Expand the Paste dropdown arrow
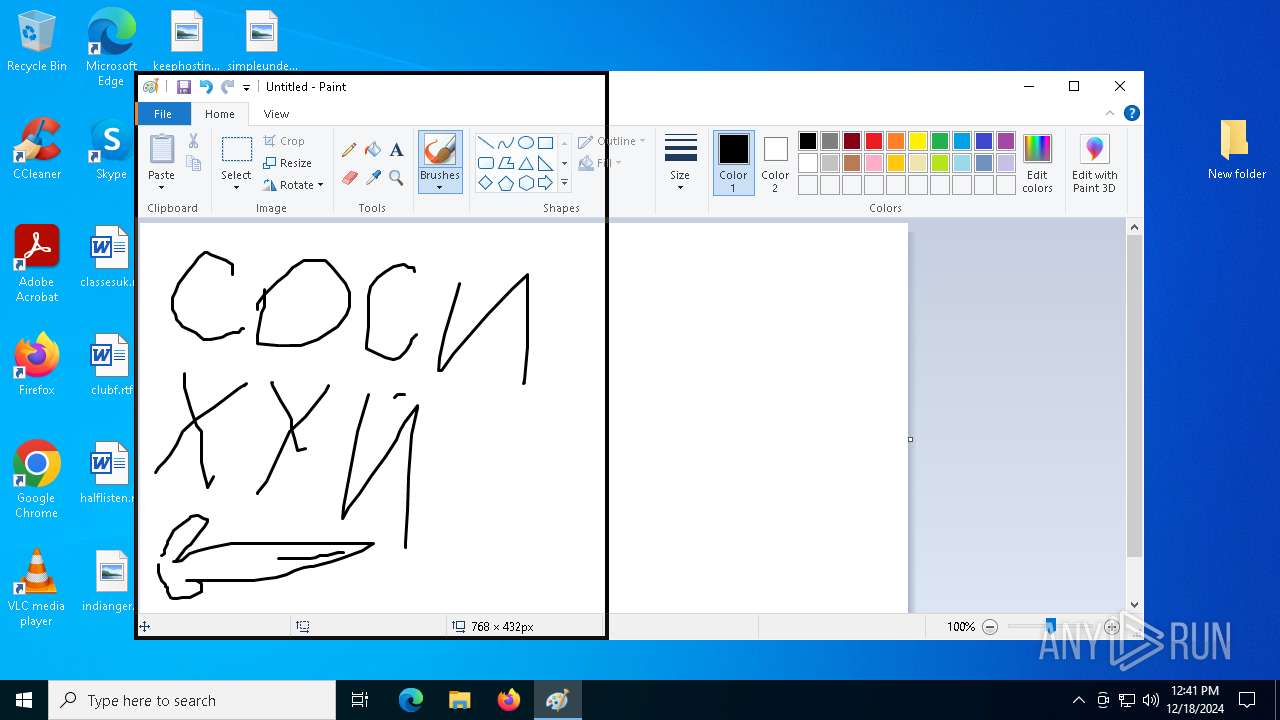Viewport: 1280px width, 720px height. [x=161, y=187]
